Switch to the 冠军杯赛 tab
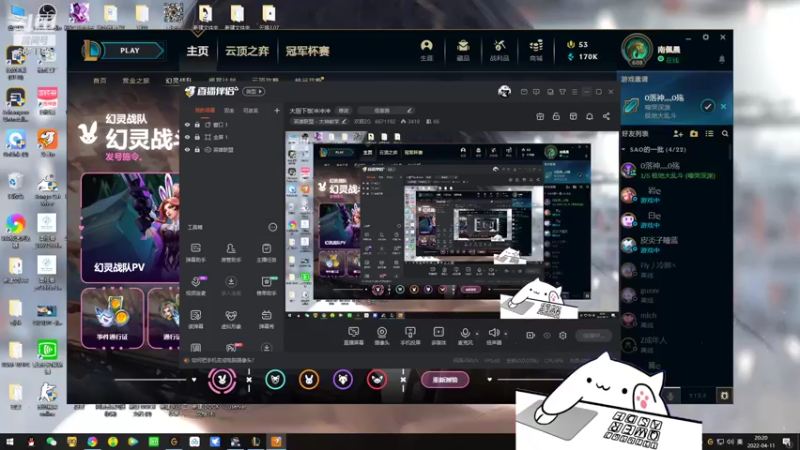The height and width of the screenshot is (450, 800). (x=307, y=51)
